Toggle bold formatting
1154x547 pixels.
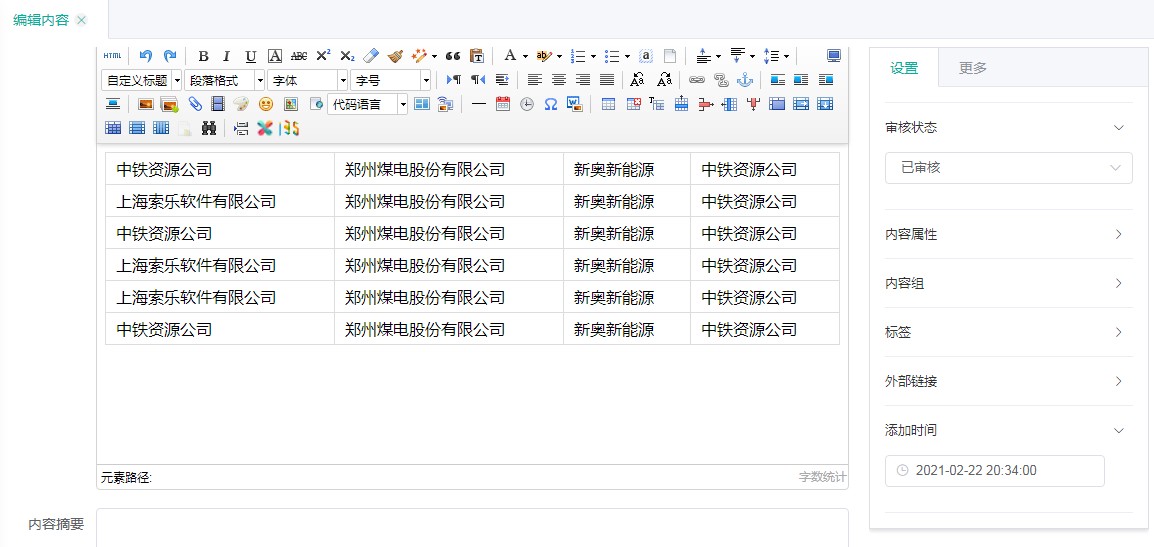(x=203, y=56)
